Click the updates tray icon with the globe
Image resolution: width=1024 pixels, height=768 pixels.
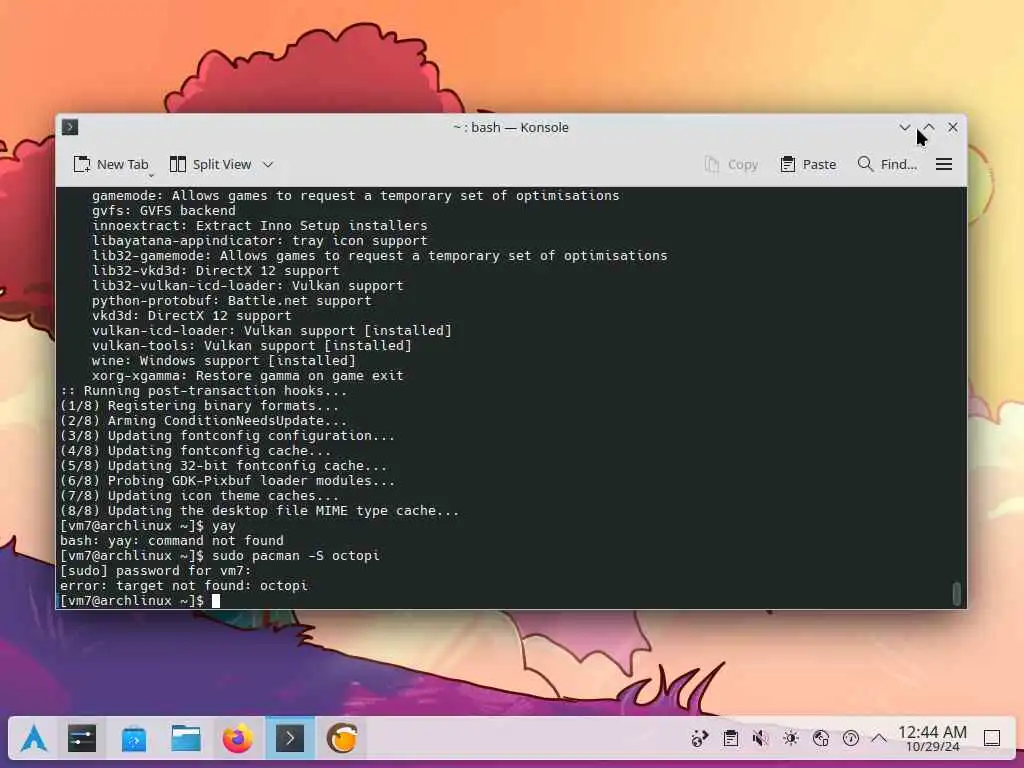pos(699,739)
